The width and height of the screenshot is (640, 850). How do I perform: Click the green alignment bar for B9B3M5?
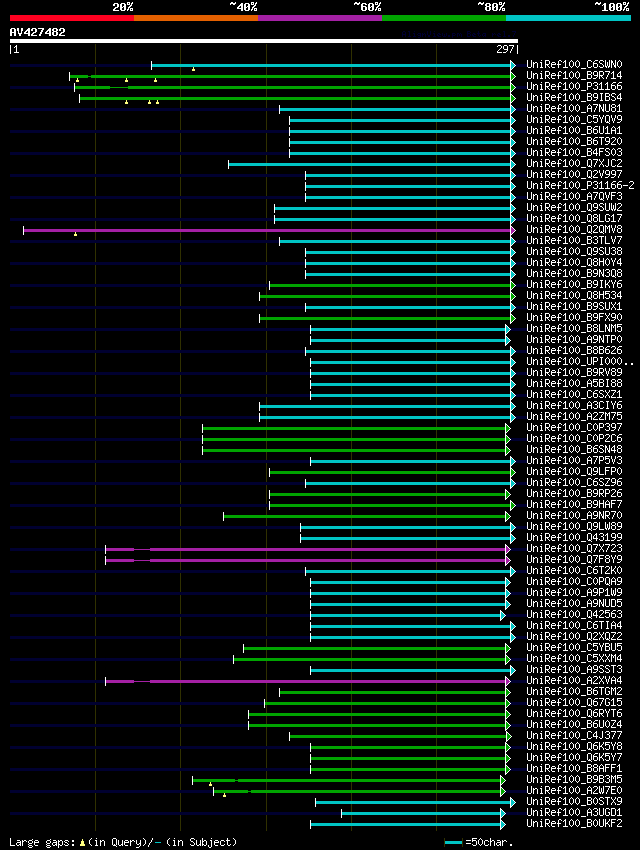(349, 781)
